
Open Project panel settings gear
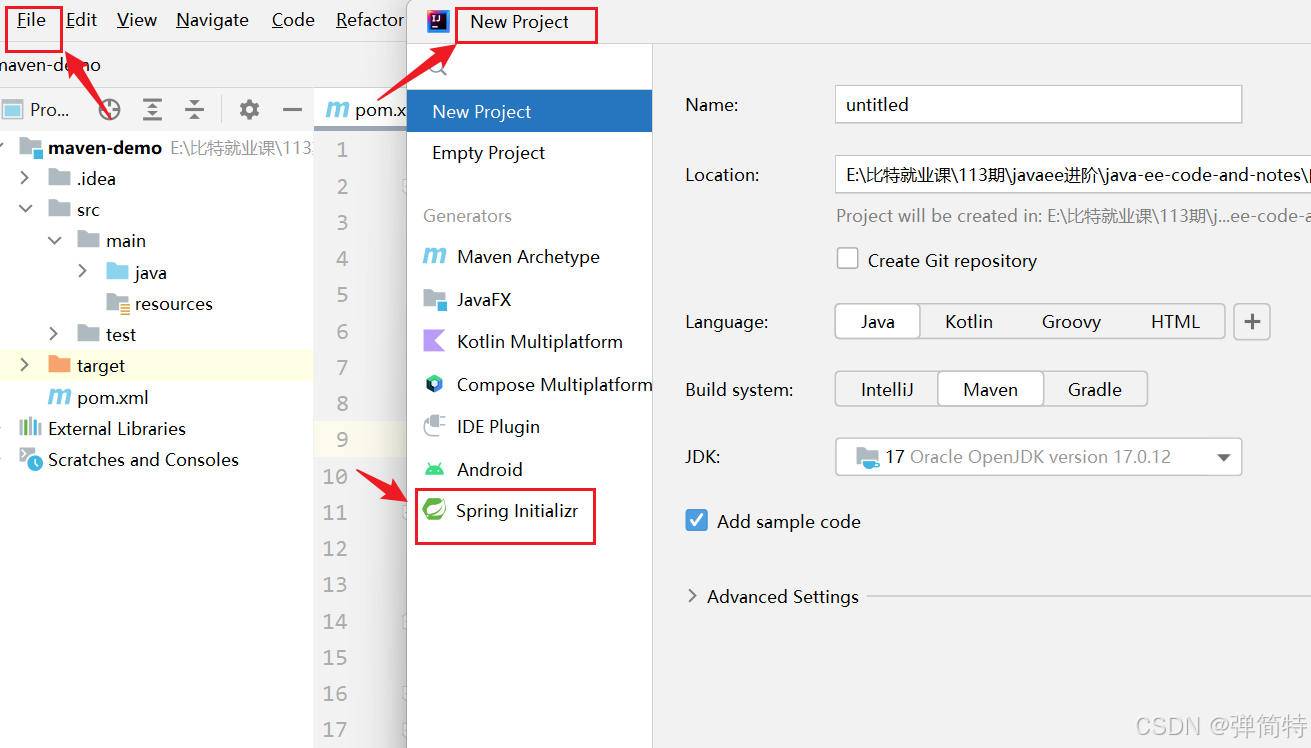click(249, 109)
